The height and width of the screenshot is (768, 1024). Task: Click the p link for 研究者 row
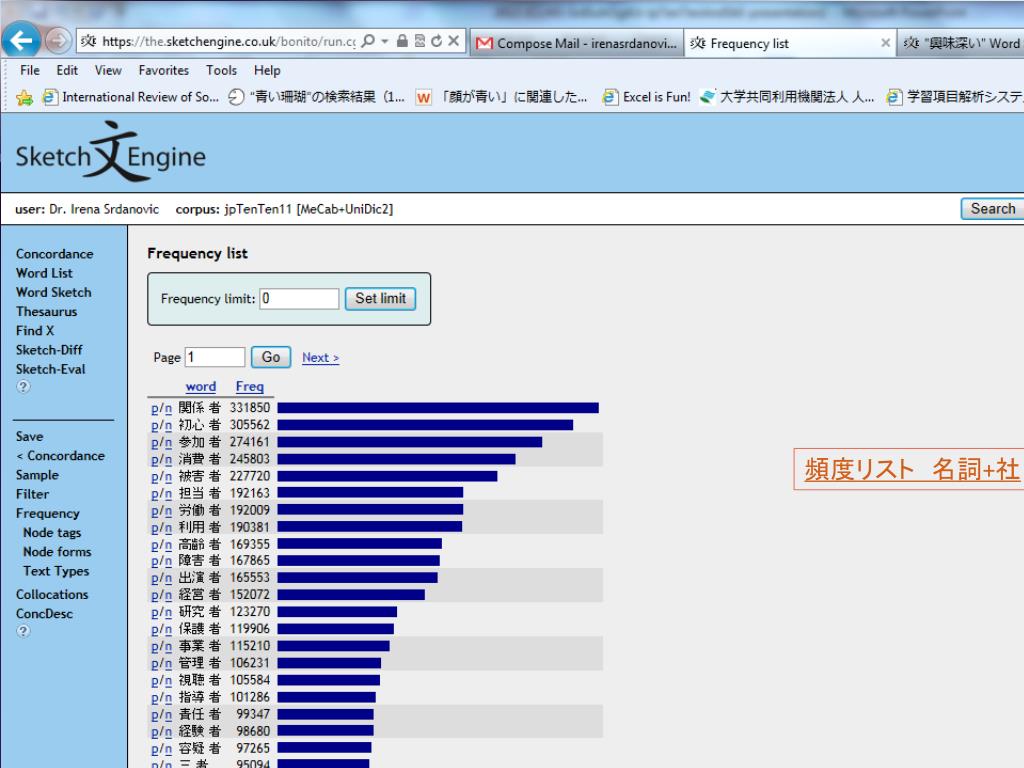click(x=155, y=613)
